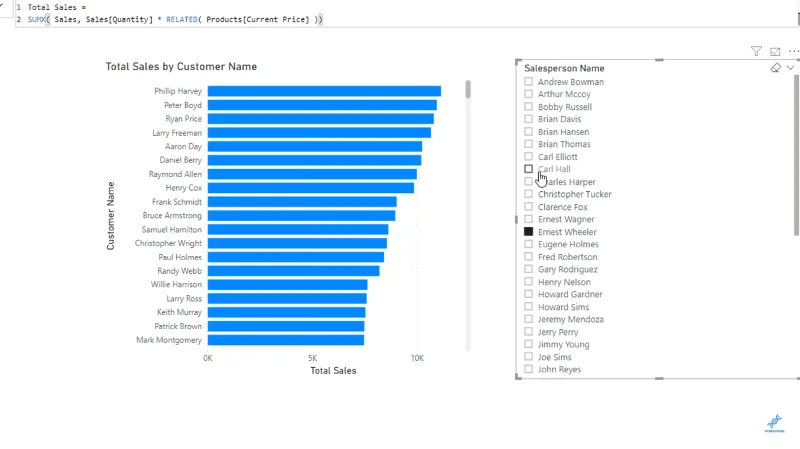Click the Henry Cox bar
This screenshot has width=800, height=449.
311,188
